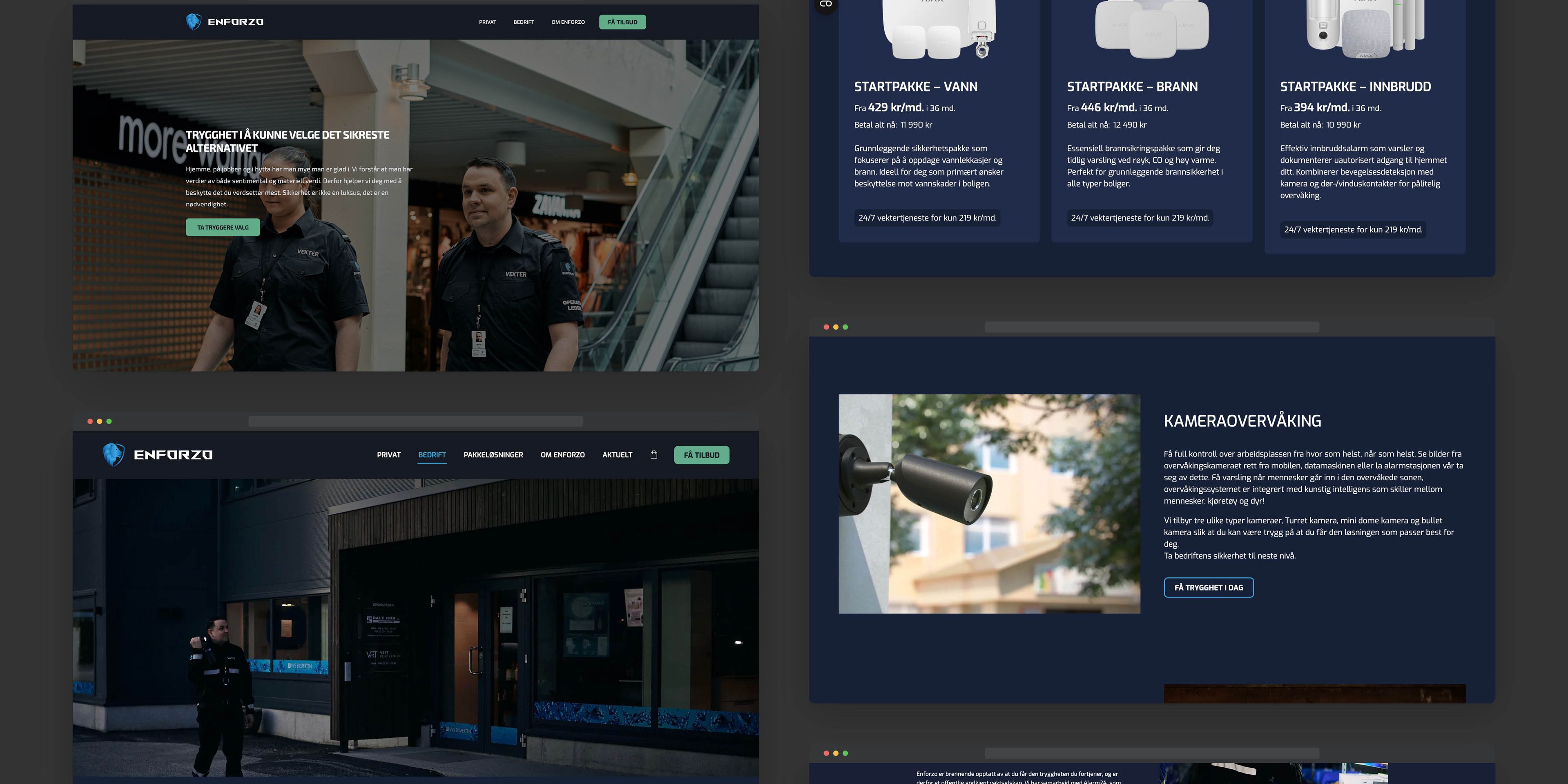Image resolution: width=1568 pixels, height=784 pixels.
Task: Select PRIVAT in the top small navigation
Action: click(487, 22)
